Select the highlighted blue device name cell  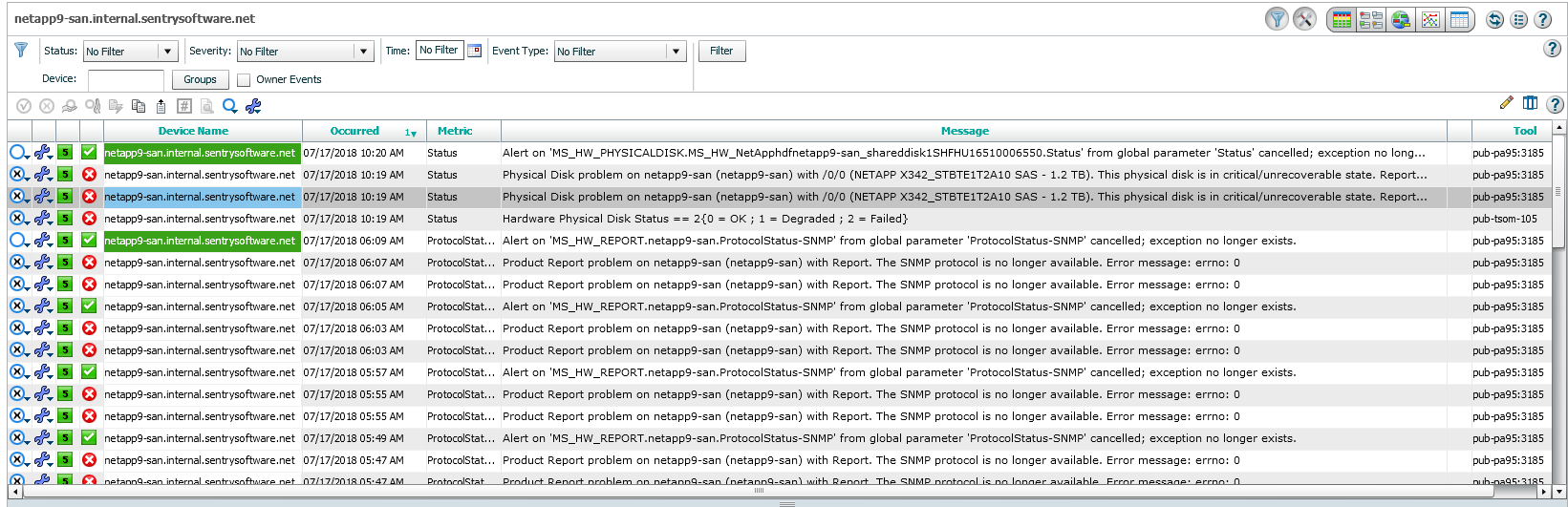click(x=203, y=197)
